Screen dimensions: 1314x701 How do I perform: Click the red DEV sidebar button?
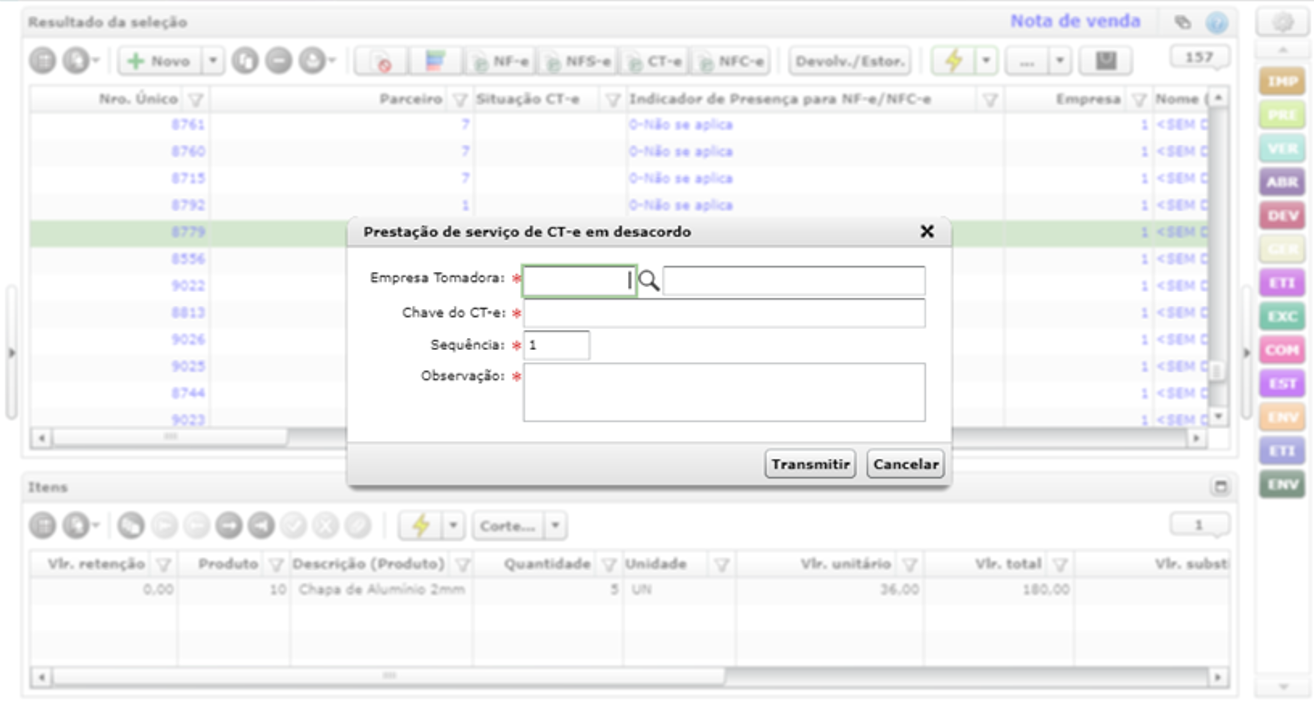[1281, 216]
